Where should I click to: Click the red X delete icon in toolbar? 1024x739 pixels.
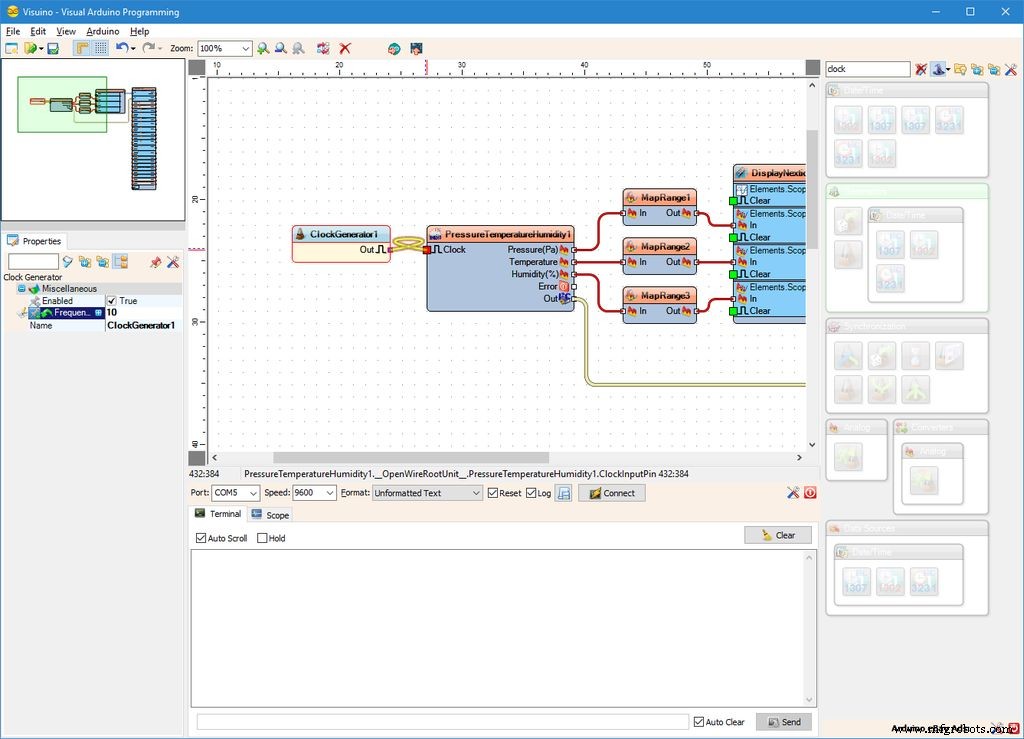tap(345, 48)
